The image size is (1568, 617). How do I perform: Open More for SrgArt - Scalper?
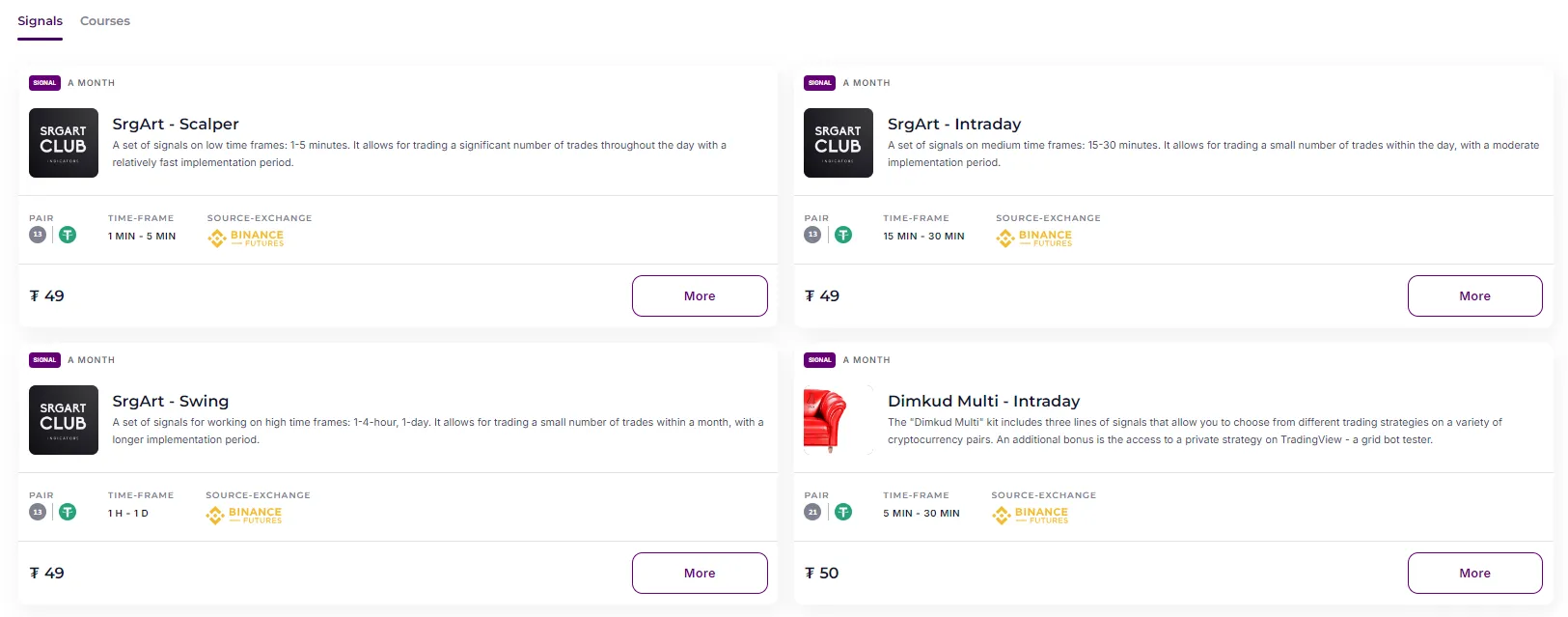point(700,295)
